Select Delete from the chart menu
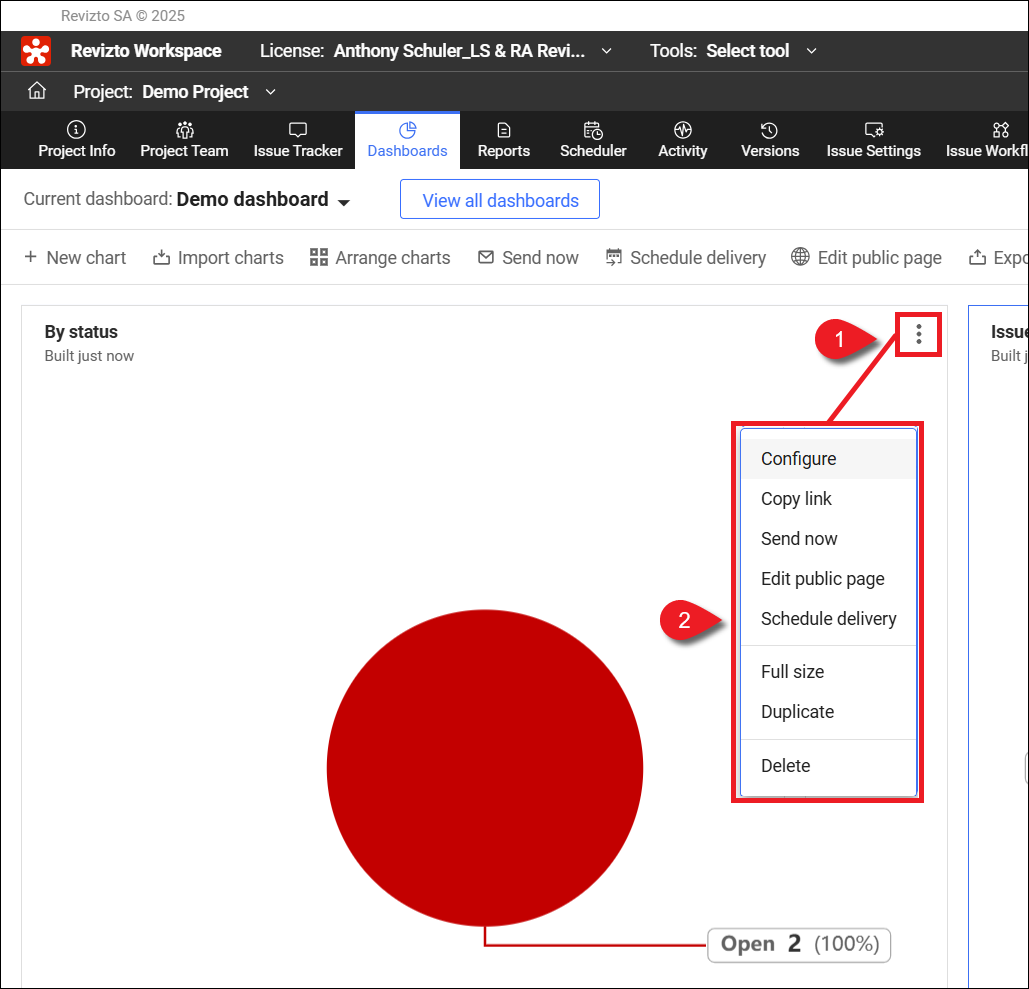 tap(785, 766)
